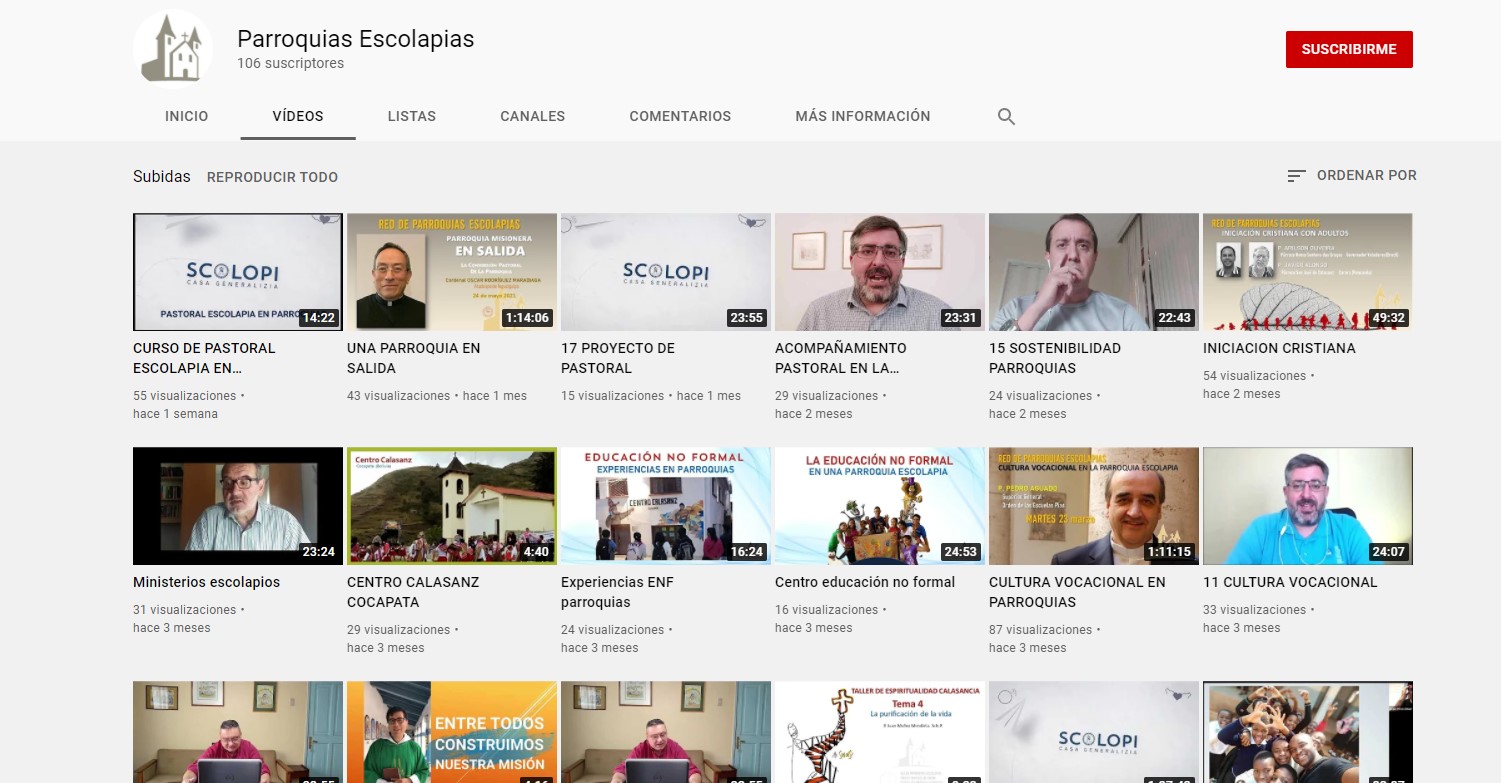The width and height of the screenshot is (1501, 783).
Task: Open the Taller de Espiritualidad Calasancia thumbnail
Action: (880, 732)
